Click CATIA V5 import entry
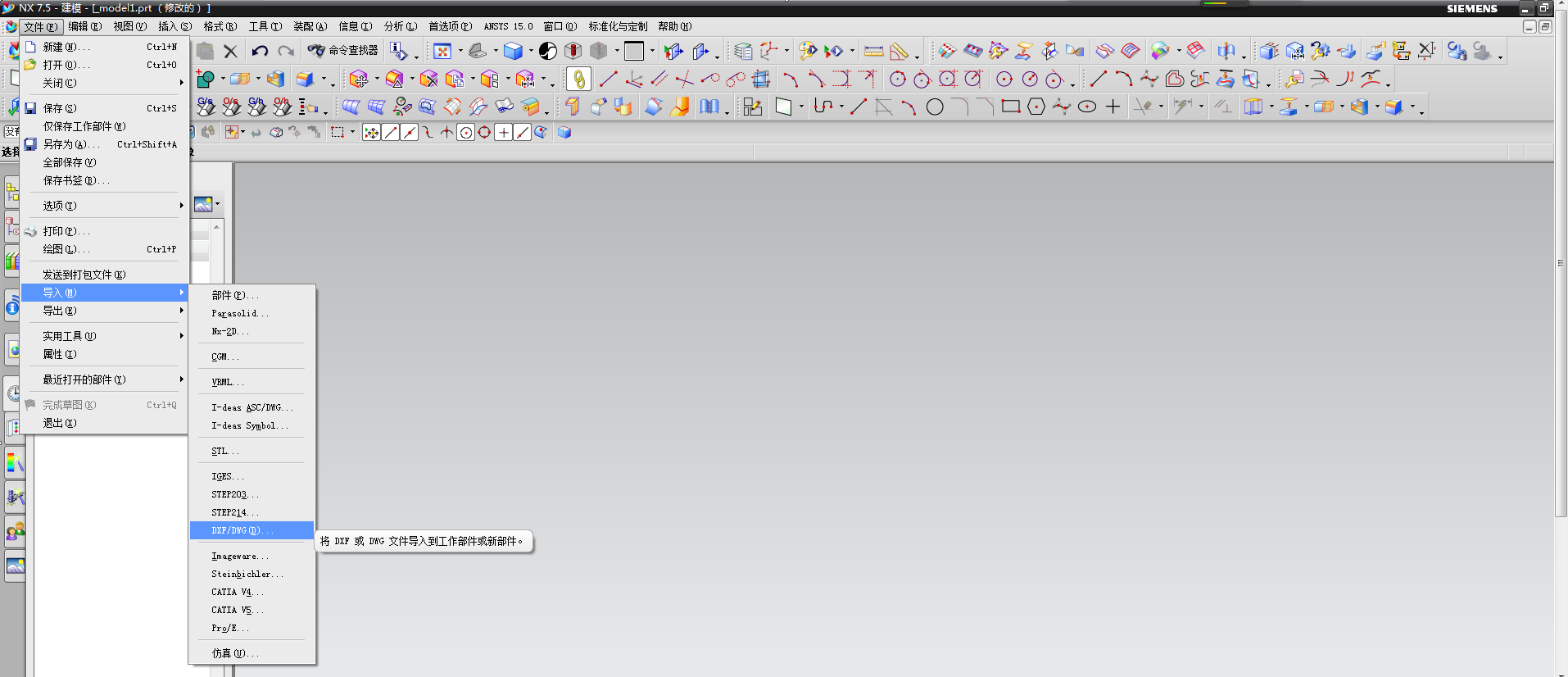The height and width of the screenshot is (677, 1568). coord(252,610)
